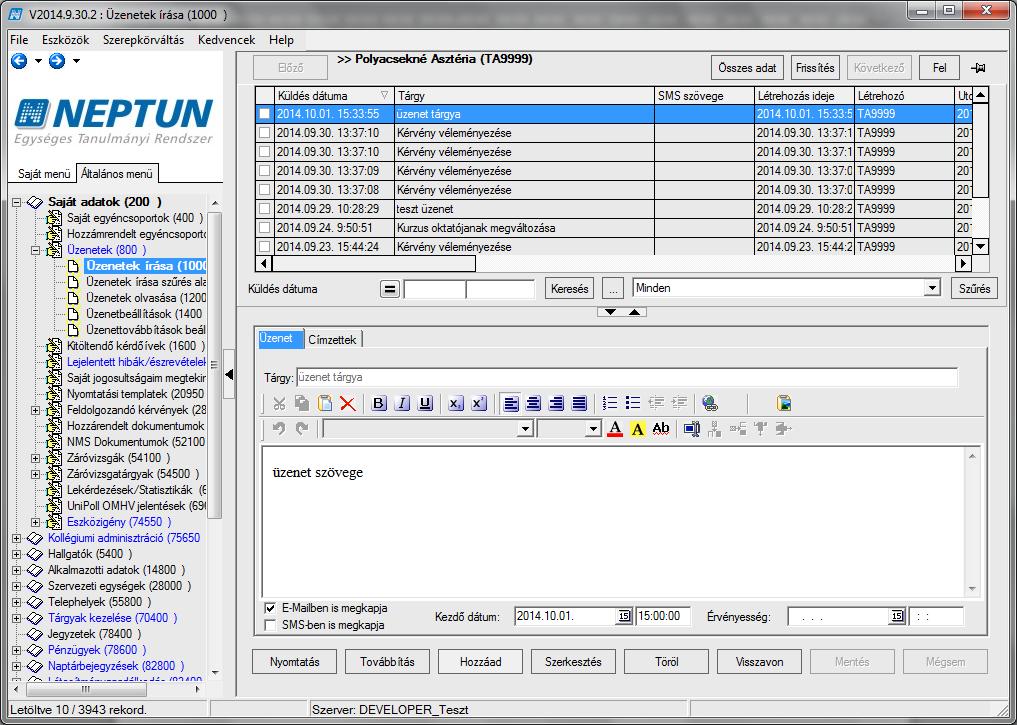Click the blue forward navigation arrow
Viewport: 1017px width, 725px height.
pyautogui.click(x=57, y=61)
